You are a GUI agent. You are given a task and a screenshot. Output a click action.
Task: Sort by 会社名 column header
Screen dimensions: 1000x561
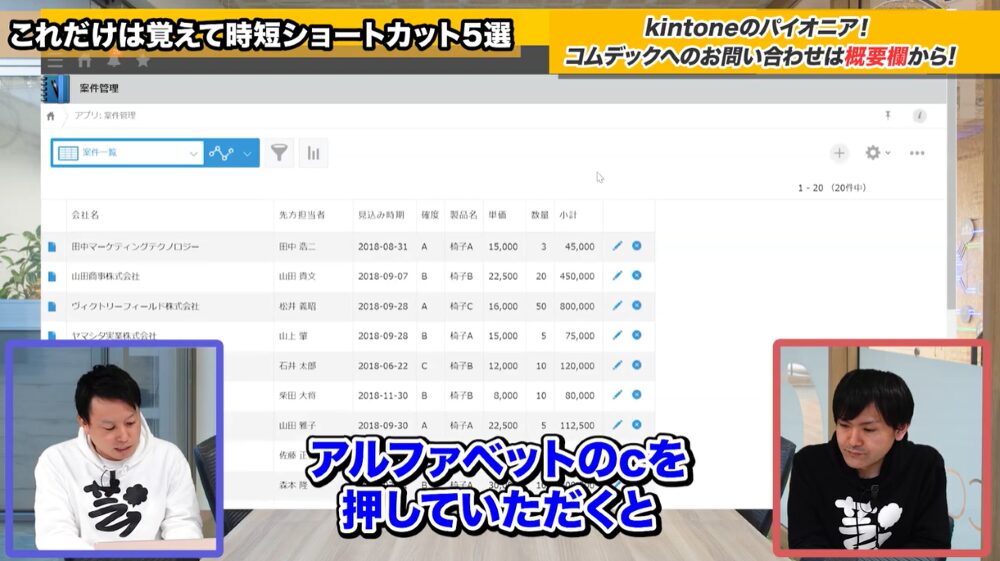(x=85, y=215)
